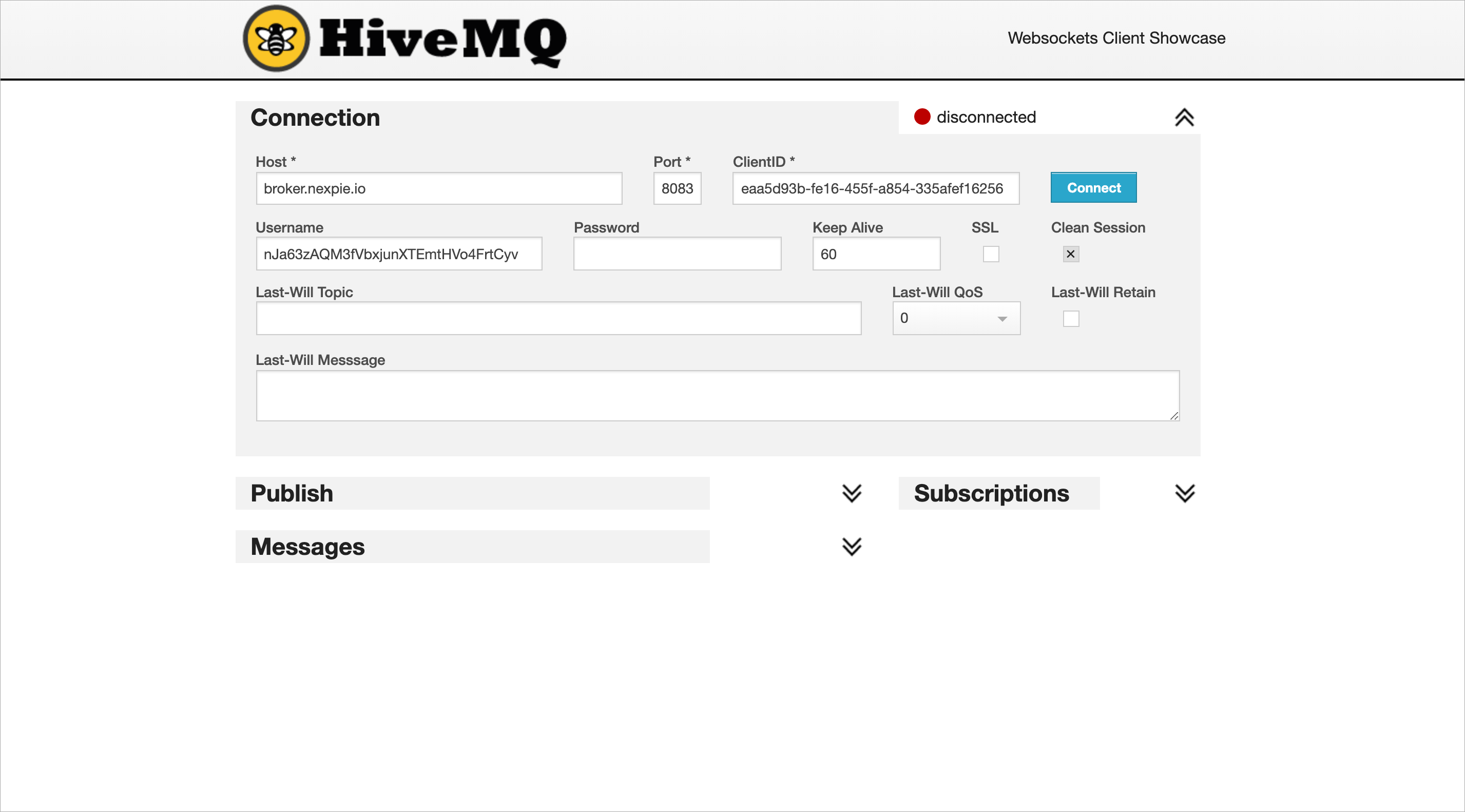Image resolution: width=1465 pixels, height=812 pixels.
Task: Click the Messages section header
Action: (472, 547)
